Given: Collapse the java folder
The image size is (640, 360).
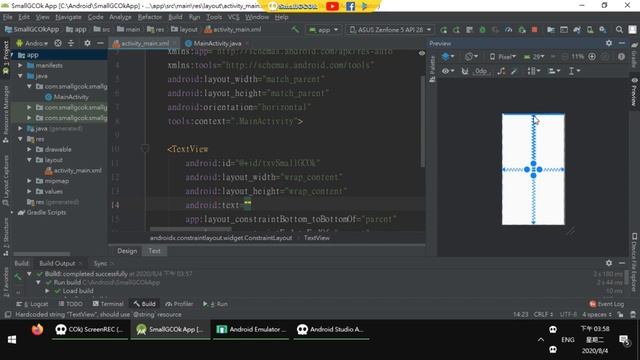Looking at the screenshot, I should pos(20,76).
